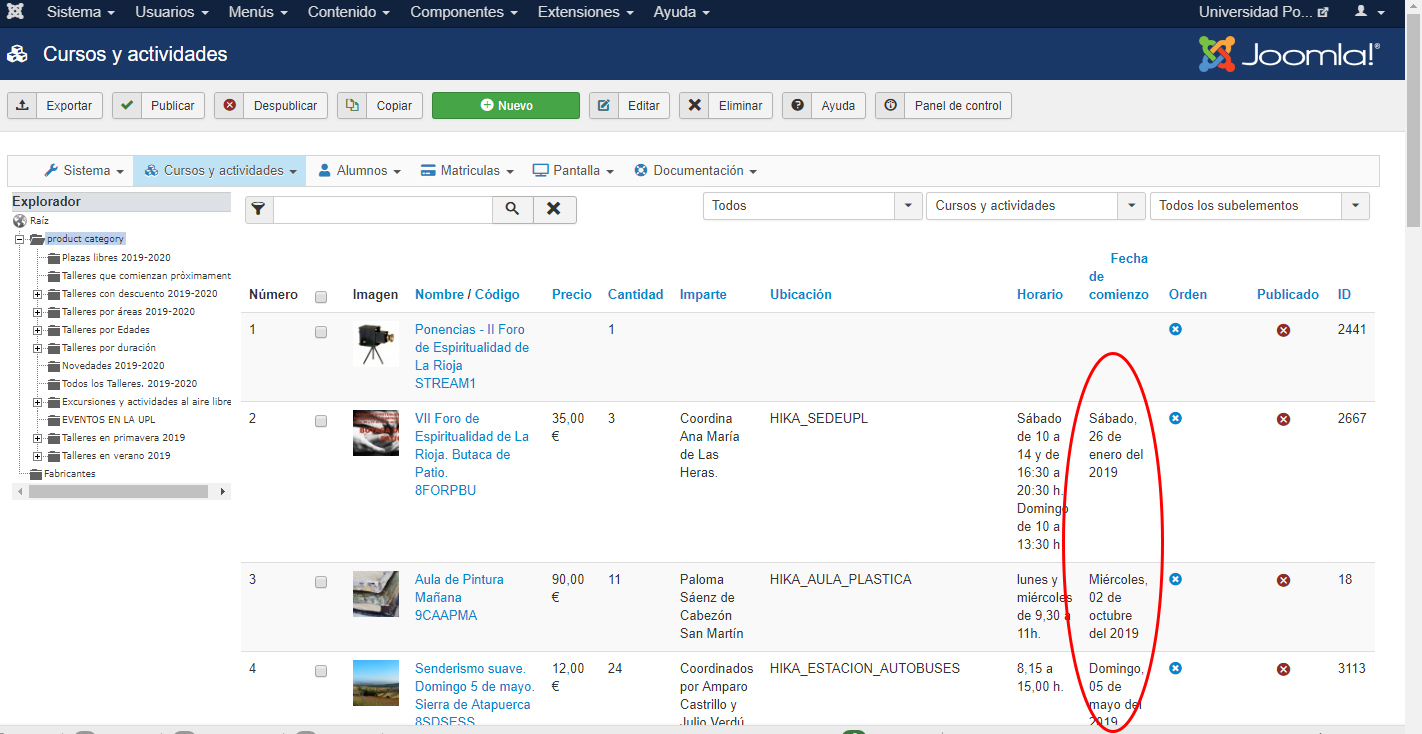Open the Todos filter dropdown
The width and height of the screenshot is (1422, 734).
tap(811, 206)
